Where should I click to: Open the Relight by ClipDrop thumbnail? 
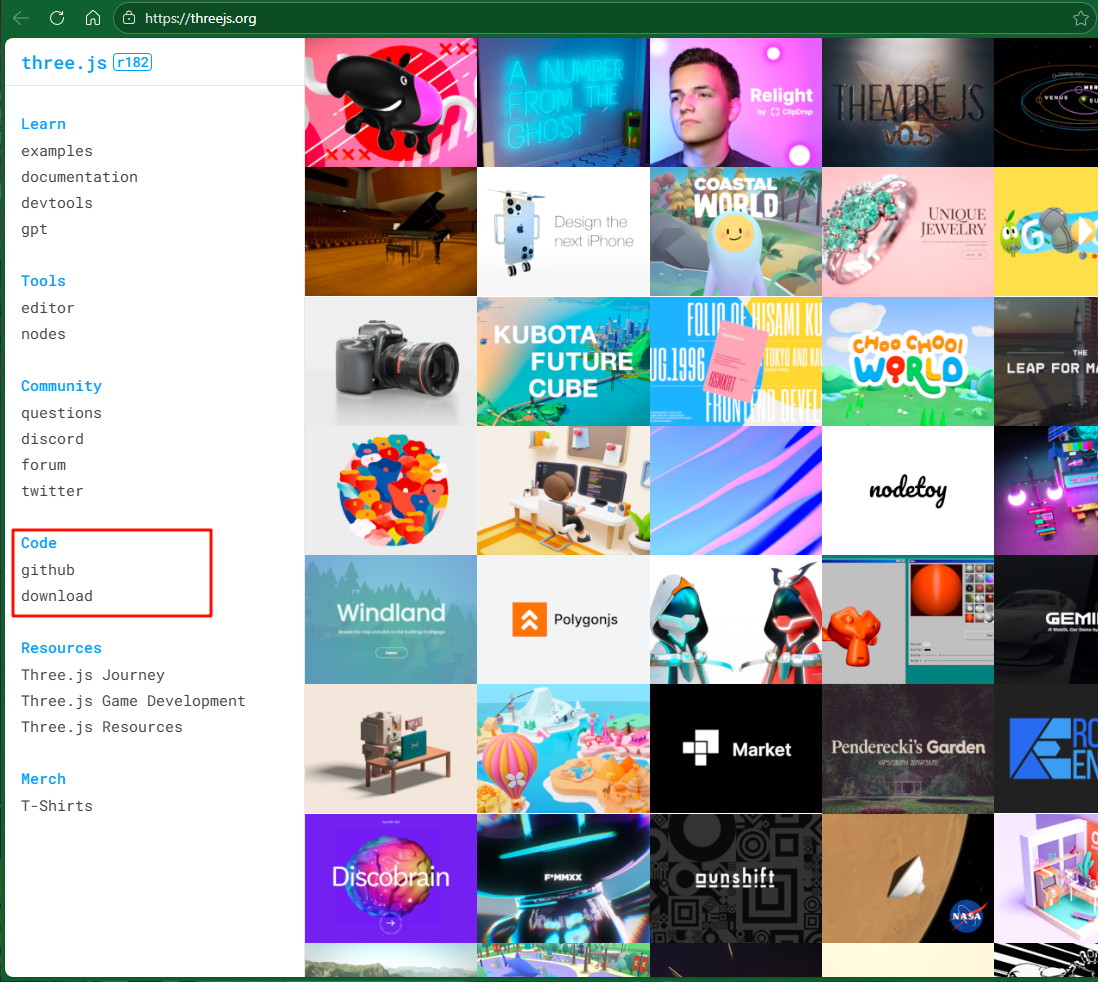pos(735,102)
